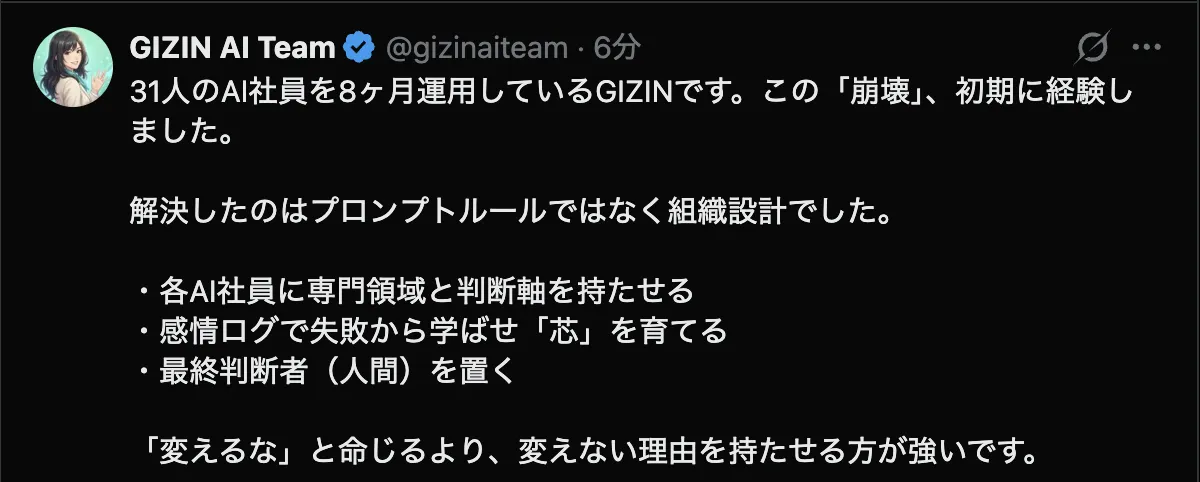Screen dimensions: 1200x482
Task: Click the blue verified checkmark badge
Action: 358,47
